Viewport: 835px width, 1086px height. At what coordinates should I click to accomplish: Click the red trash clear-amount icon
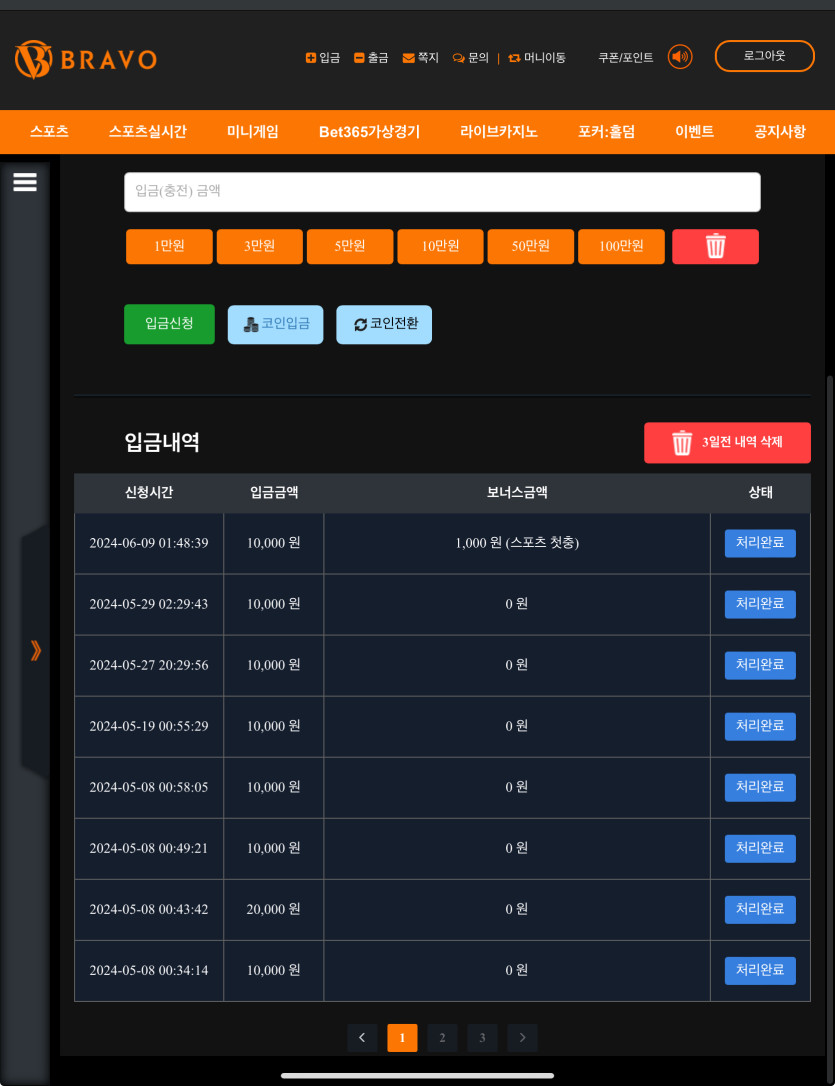(x=715, y=246)
